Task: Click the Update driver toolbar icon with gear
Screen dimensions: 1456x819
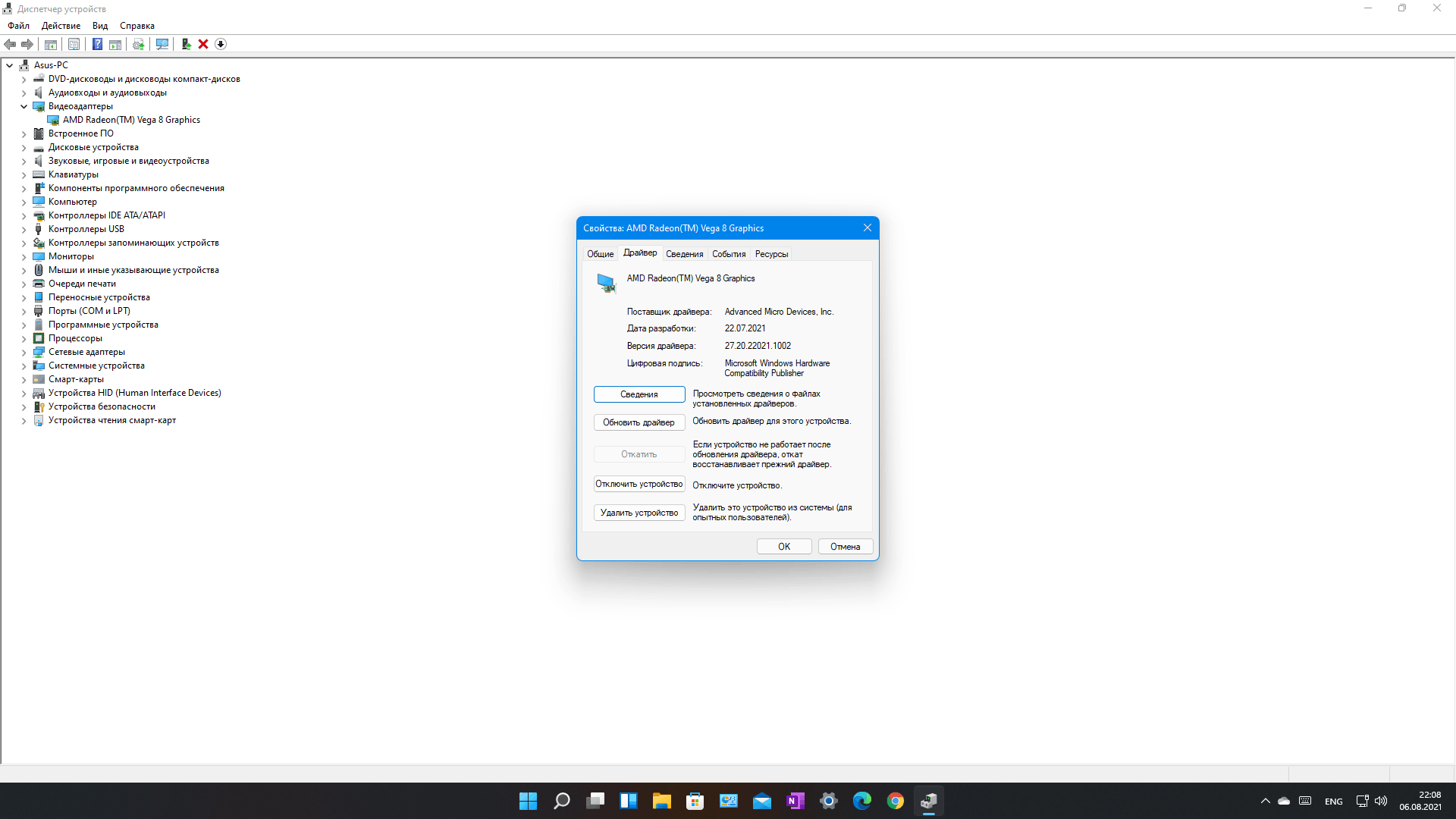Action: [139, 44]
